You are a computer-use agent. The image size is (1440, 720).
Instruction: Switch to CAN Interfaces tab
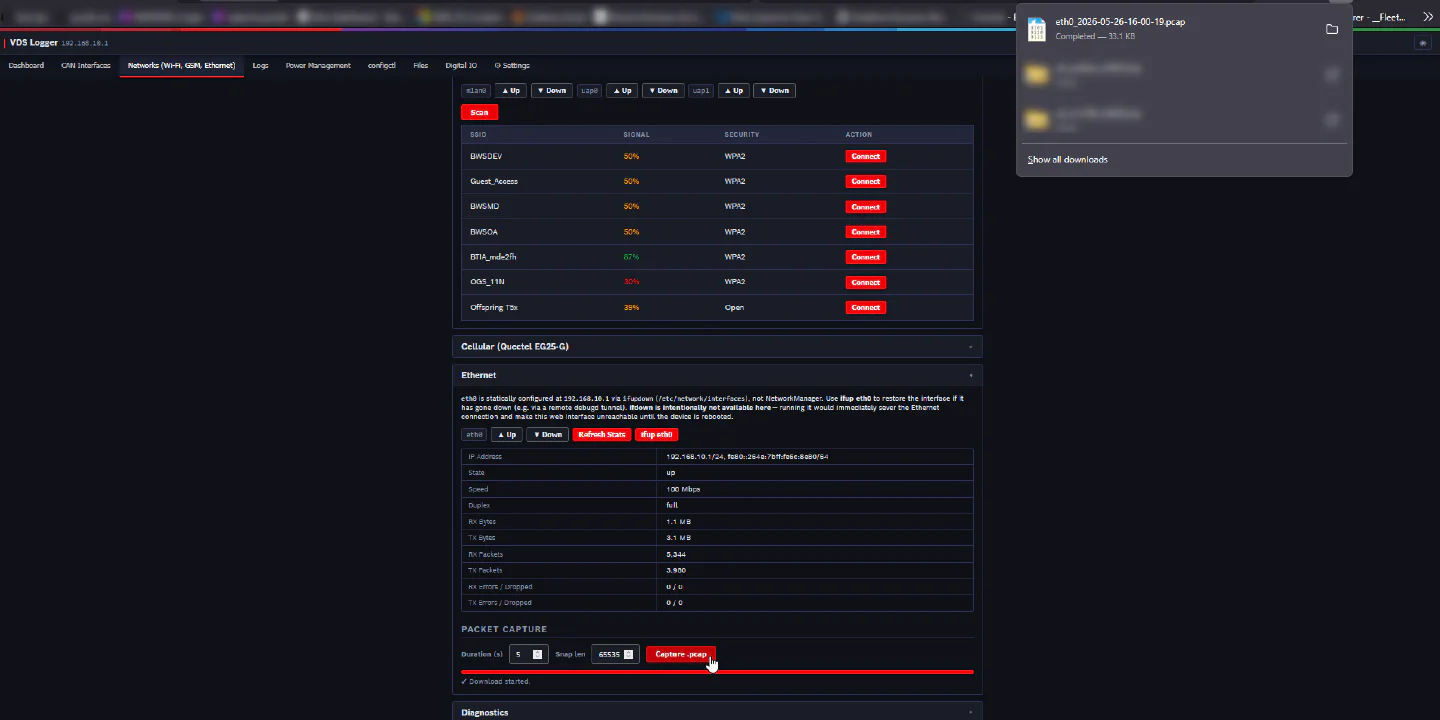point(86,65)
